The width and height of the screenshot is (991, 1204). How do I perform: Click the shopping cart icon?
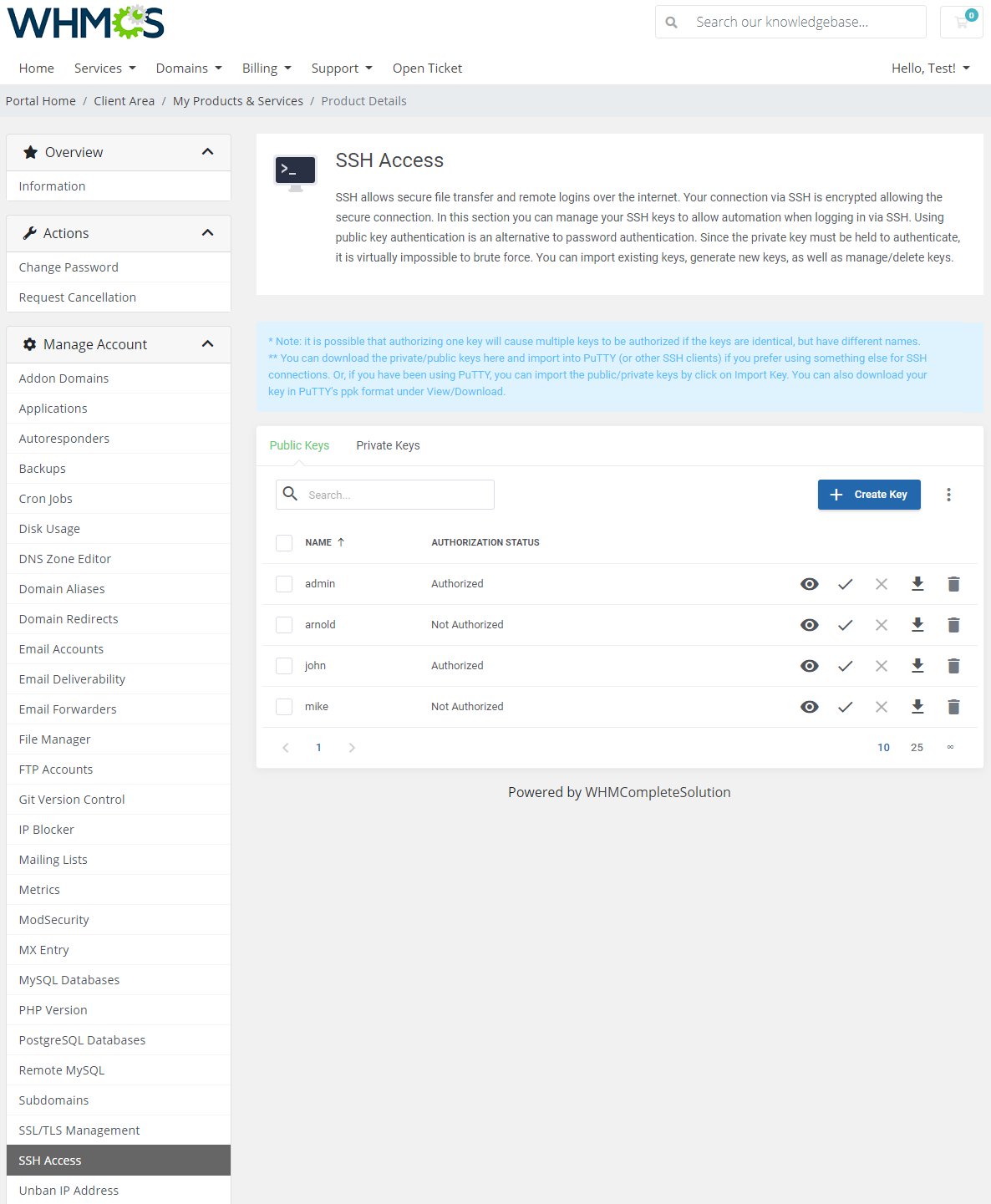pos(960,22)
